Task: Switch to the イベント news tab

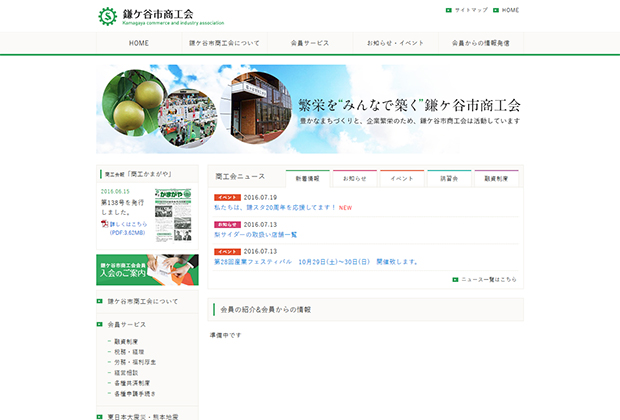Action: tap(402, 178)
